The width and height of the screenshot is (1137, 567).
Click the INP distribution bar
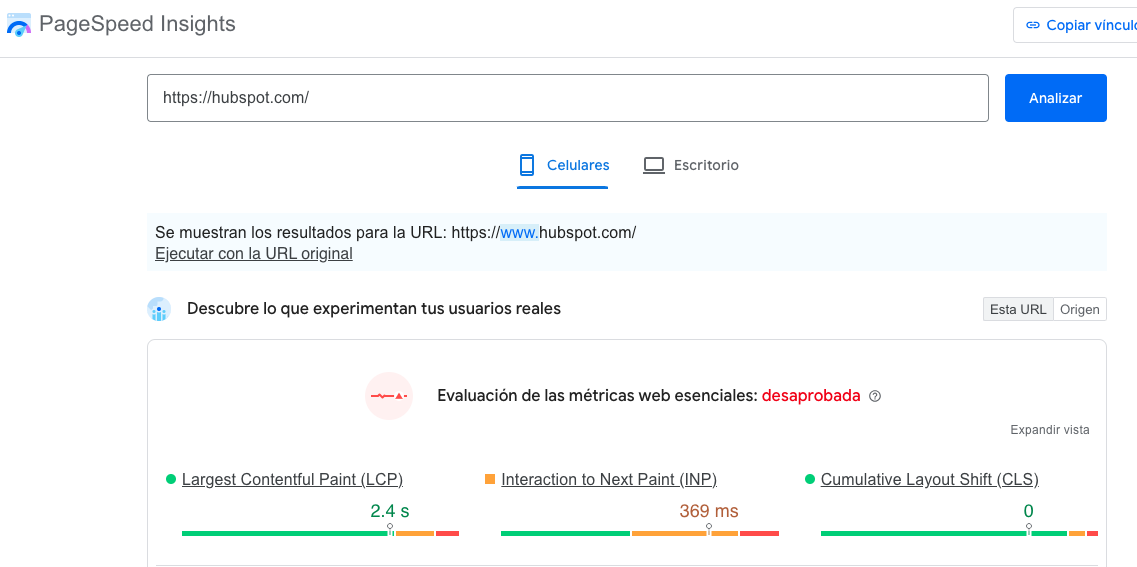pos(640,533)
